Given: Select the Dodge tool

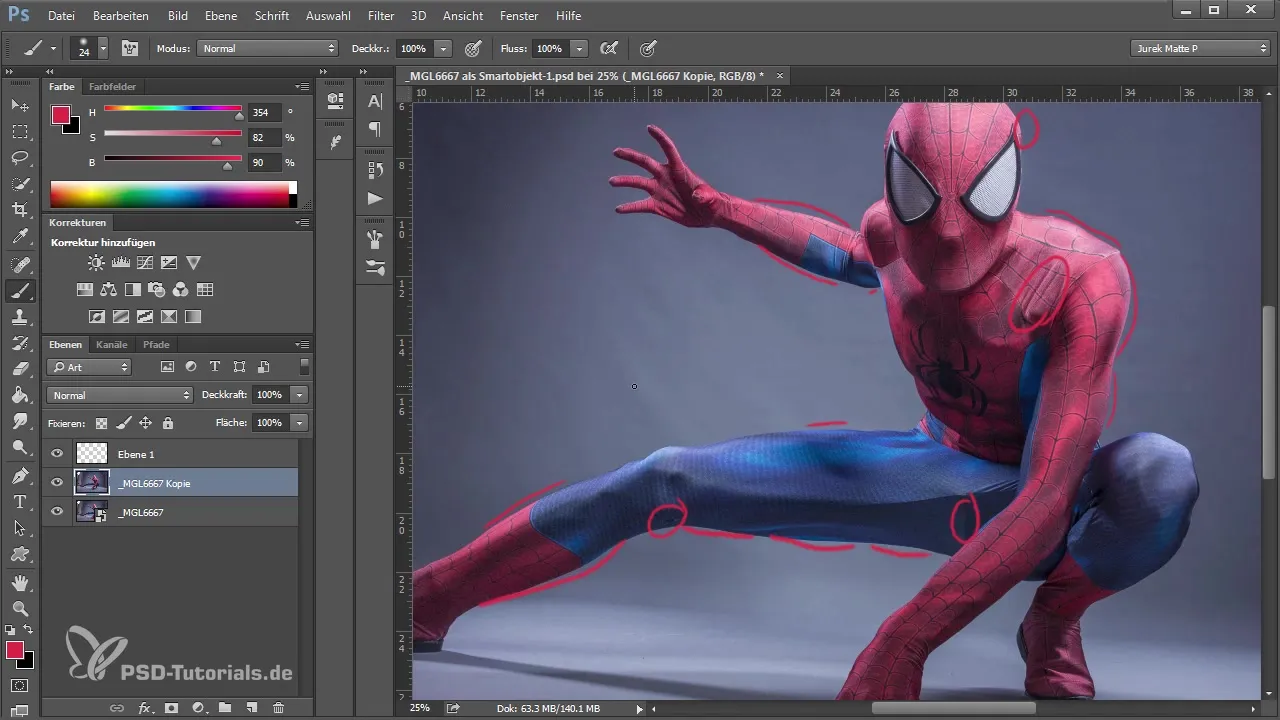Looking at the screenshot, I should click(20, 447).
